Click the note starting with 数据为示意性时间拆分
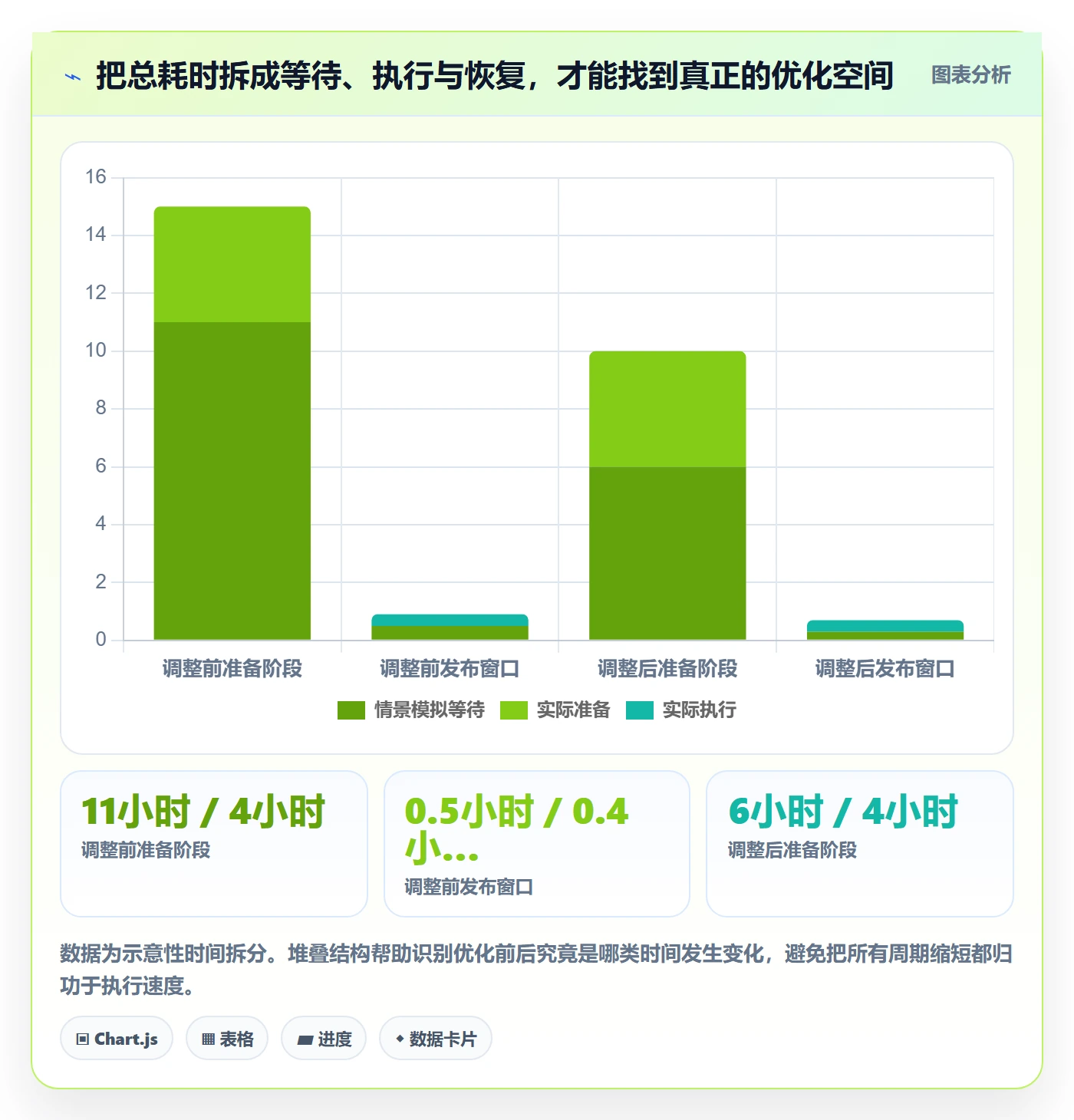 pos(536,970)
